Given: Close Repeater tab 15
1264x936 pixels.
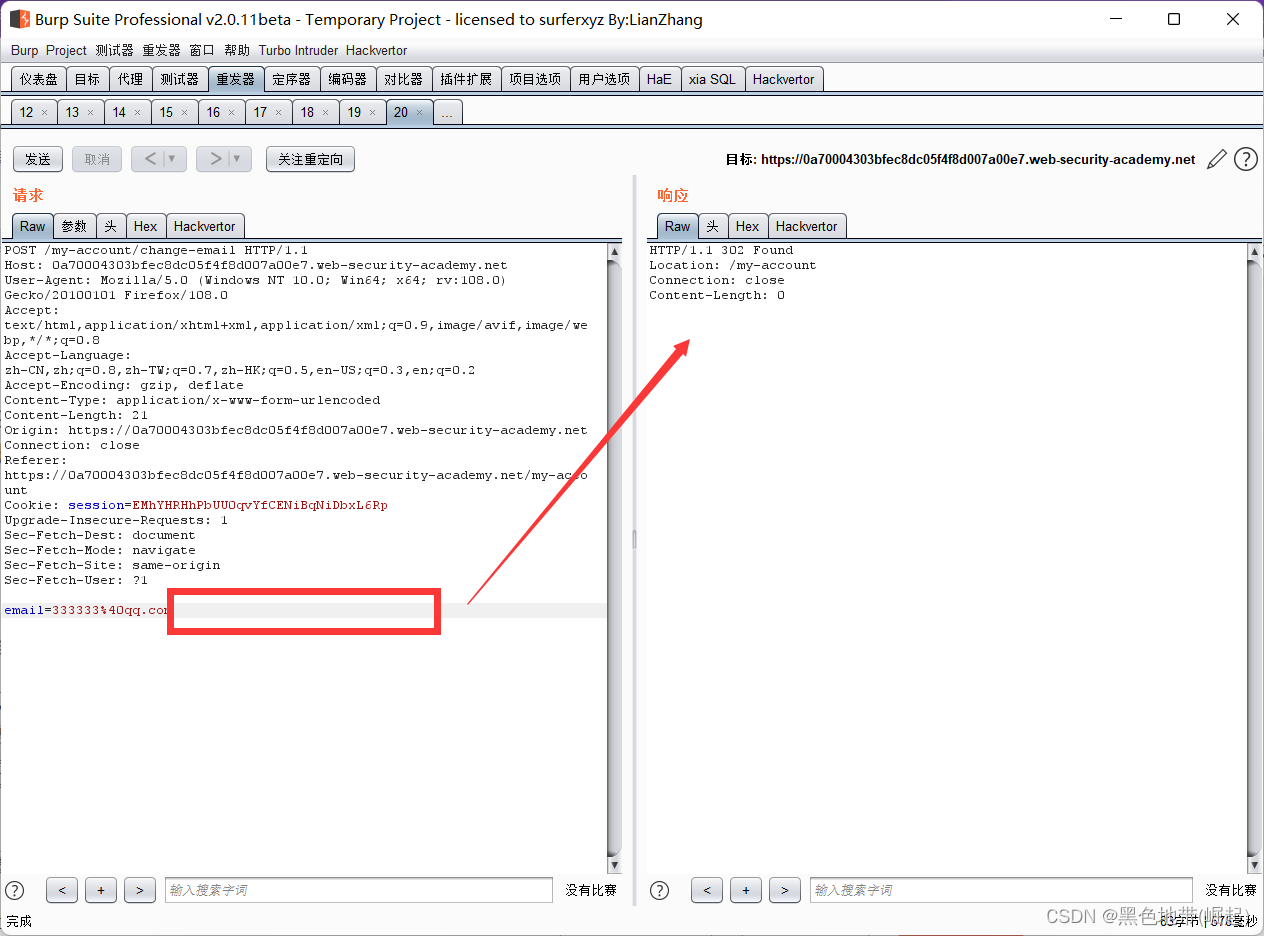Looking at the screenshot, I should click(x=185, y=113).
